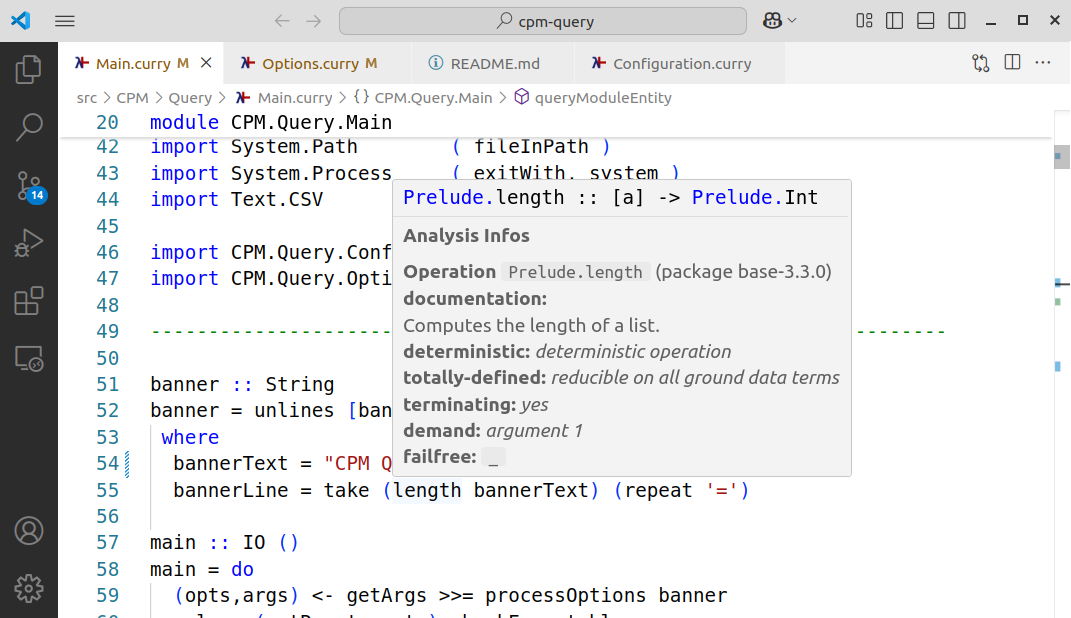The image size is (1071, 618).
Task: Open the hamburger application menu
Action: click(x=65, y=21)
